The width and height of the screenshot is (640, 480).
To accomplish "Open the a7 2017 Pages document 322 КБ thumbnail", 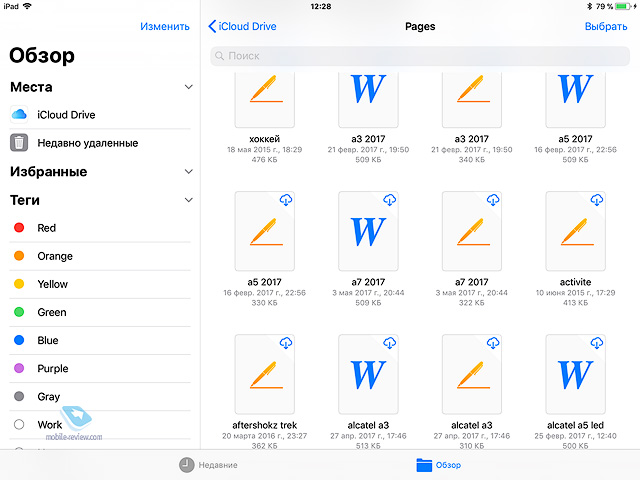I will (472, 231).
